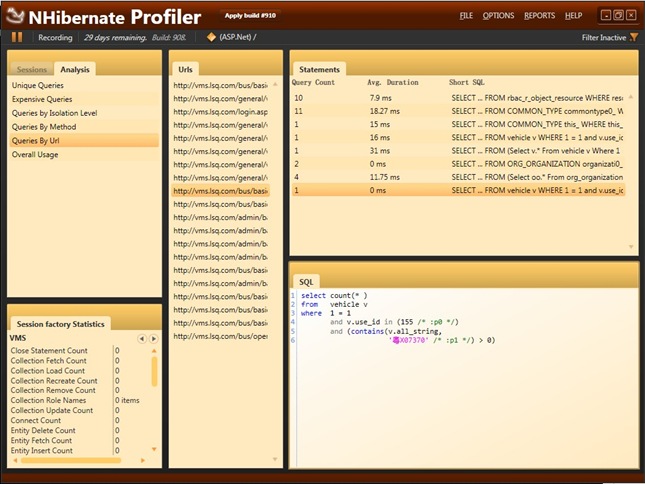The image size is (645, 484).
Task: Pause recording with the pause icon
Action: click(x=17, y=37)
